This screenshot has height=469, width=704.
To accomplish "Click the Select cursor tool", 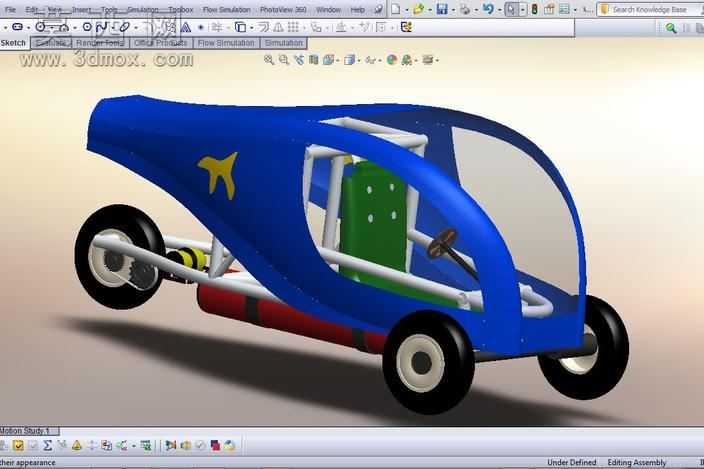I will [x=511, y=9].
